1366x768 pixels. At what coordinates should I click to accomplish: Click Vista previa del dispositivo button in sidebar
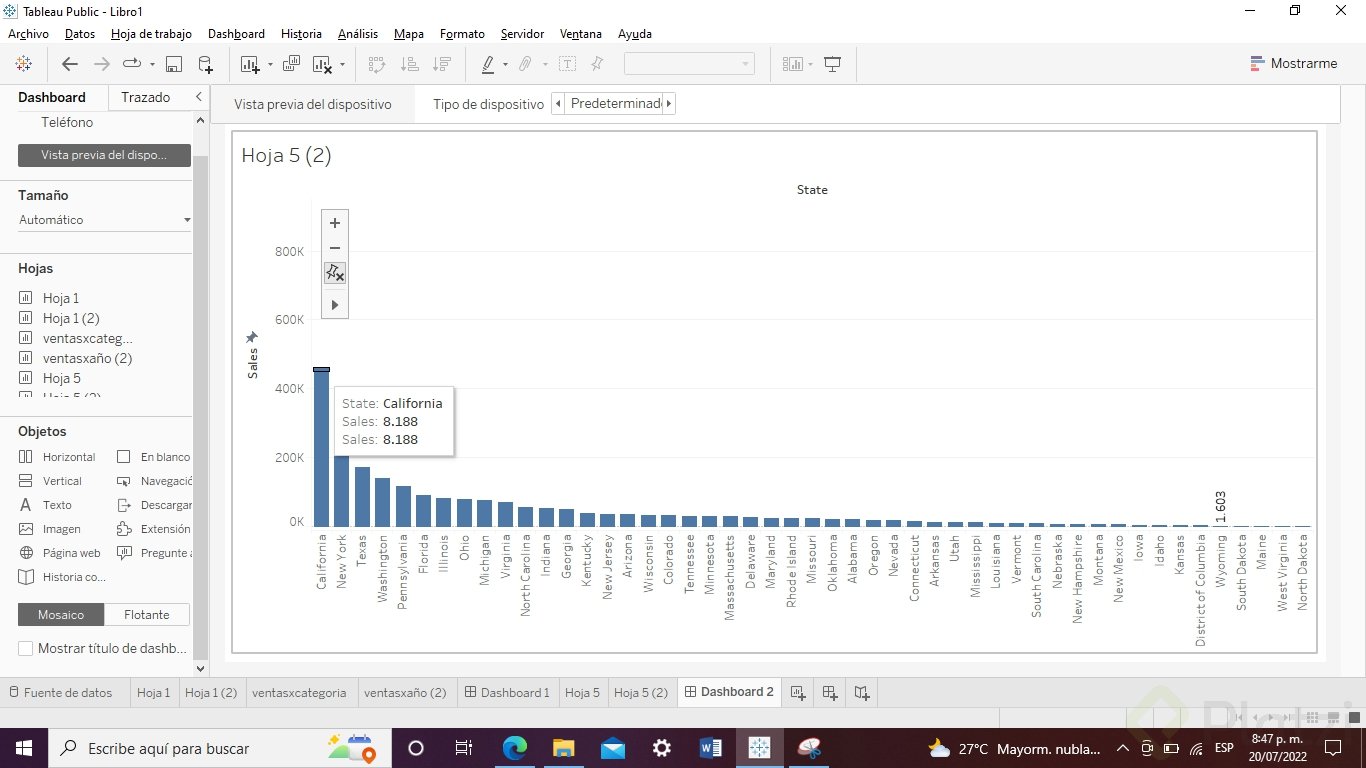point(104,155)
